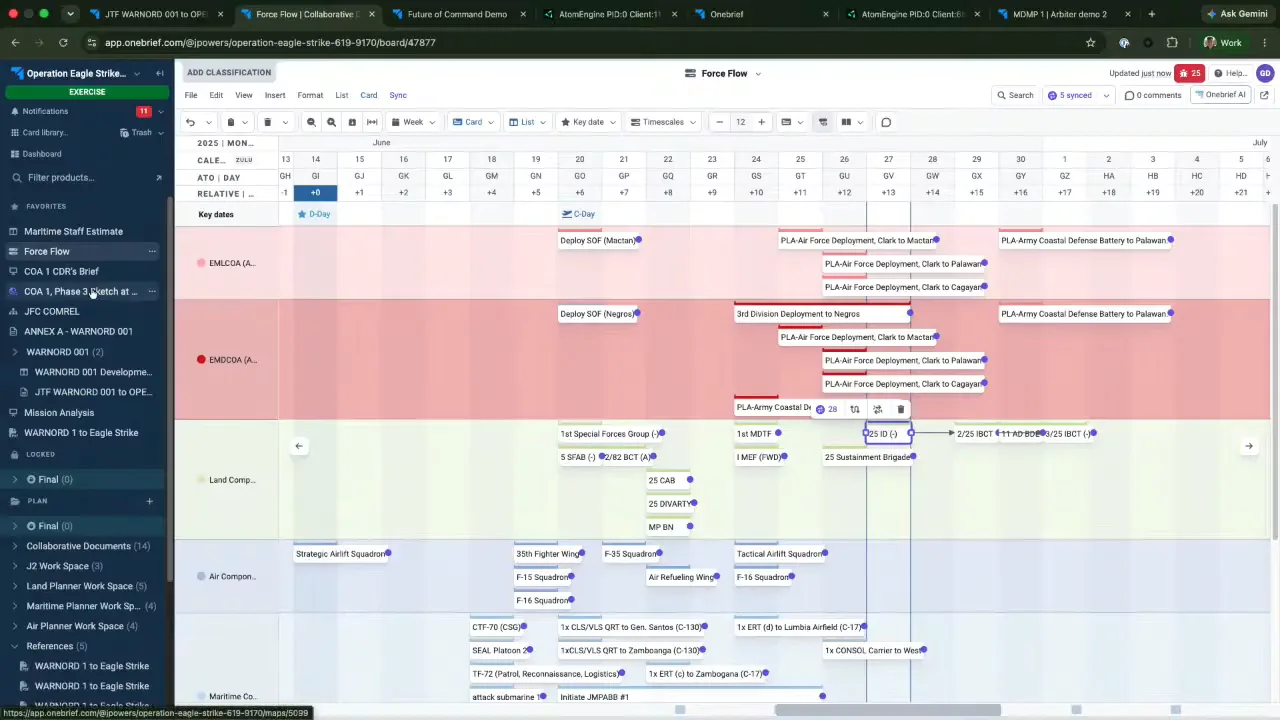The width and height of the screenshot is (1280, 720).
Task: Add a new item in the Plan section
Action: pyautogui.click(x=149, y=501)
